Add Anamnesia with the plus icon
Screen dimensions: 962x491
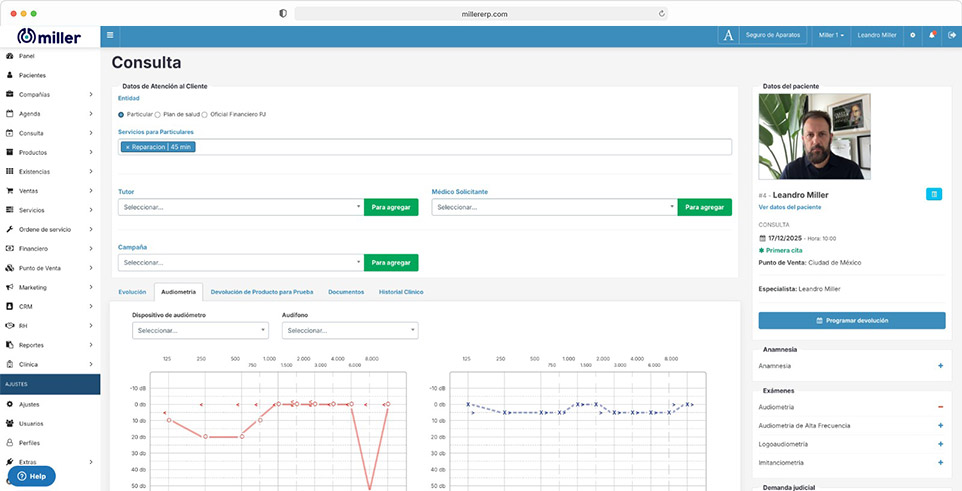pyautogui.click(x=941, y=366)
